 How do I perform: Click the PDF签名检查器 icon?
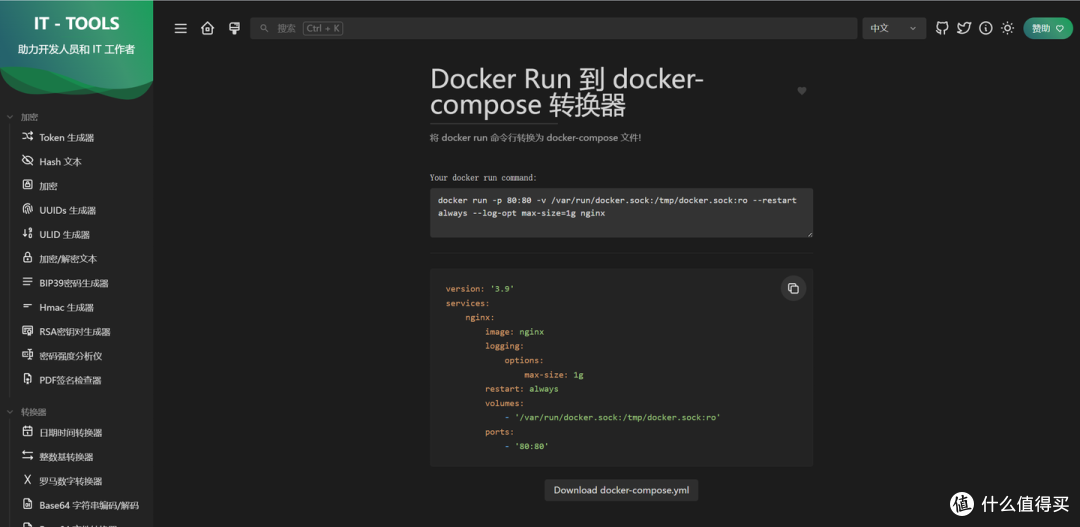pyautogui.click(x=28, y=379)
